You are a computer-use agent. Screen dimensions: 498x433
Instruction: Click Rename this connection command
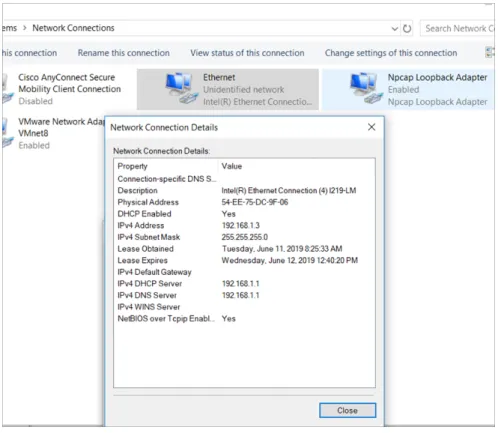124,53
